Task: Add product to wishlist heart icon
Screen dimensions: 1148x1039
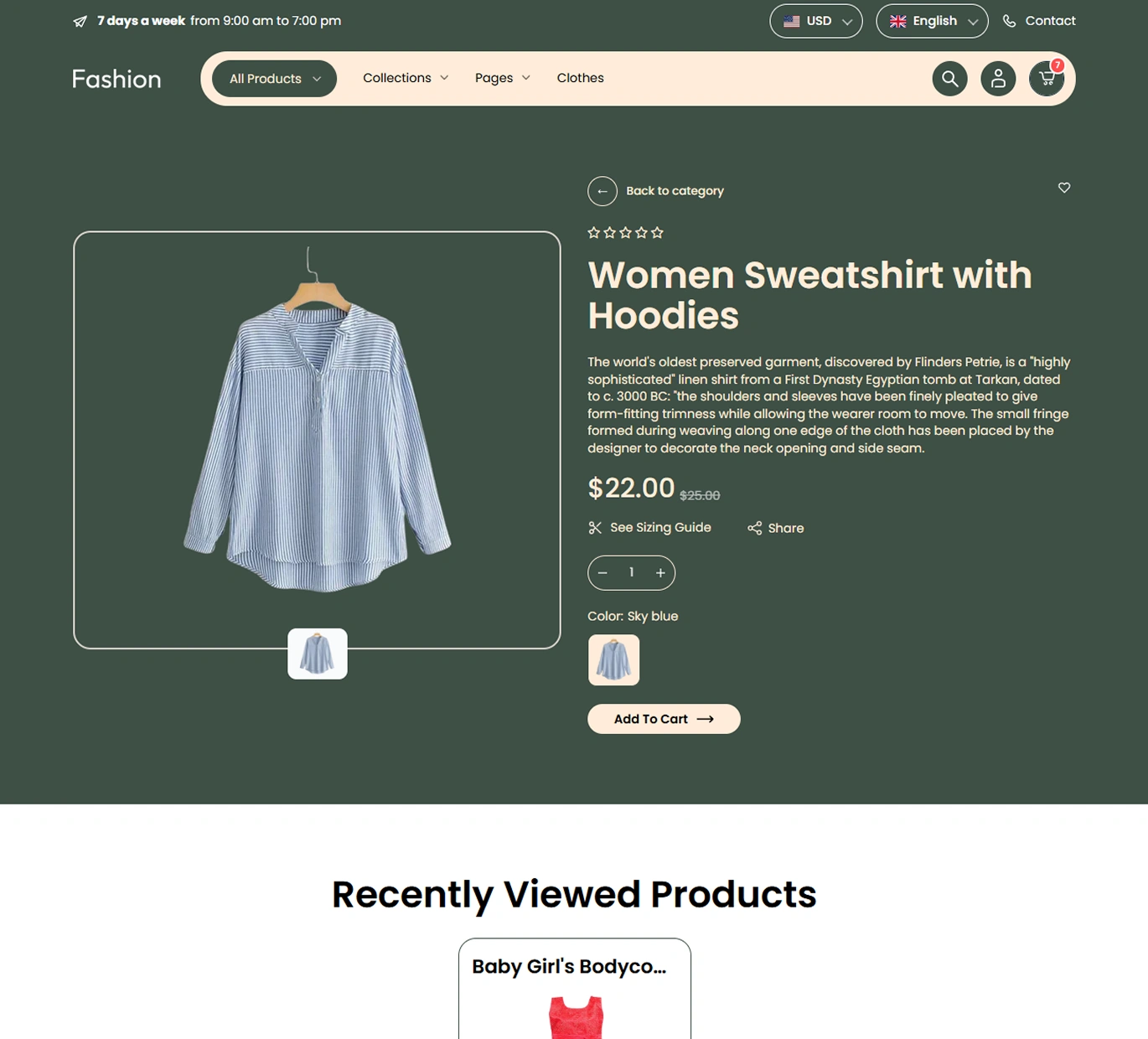Action: [1064, 188]
